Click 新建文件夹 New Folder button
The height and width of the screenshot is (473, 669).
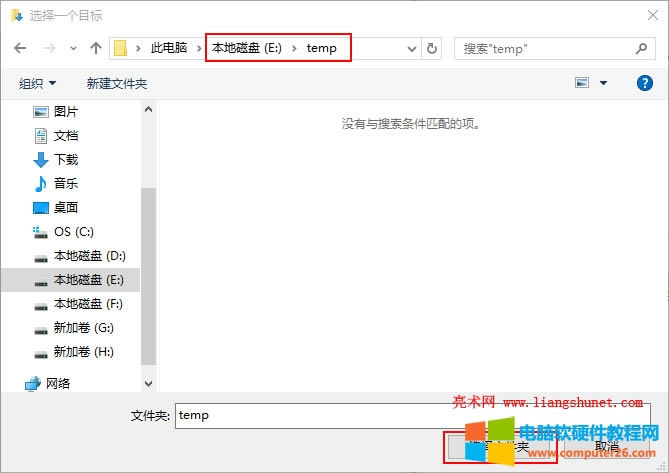(117, 84)
